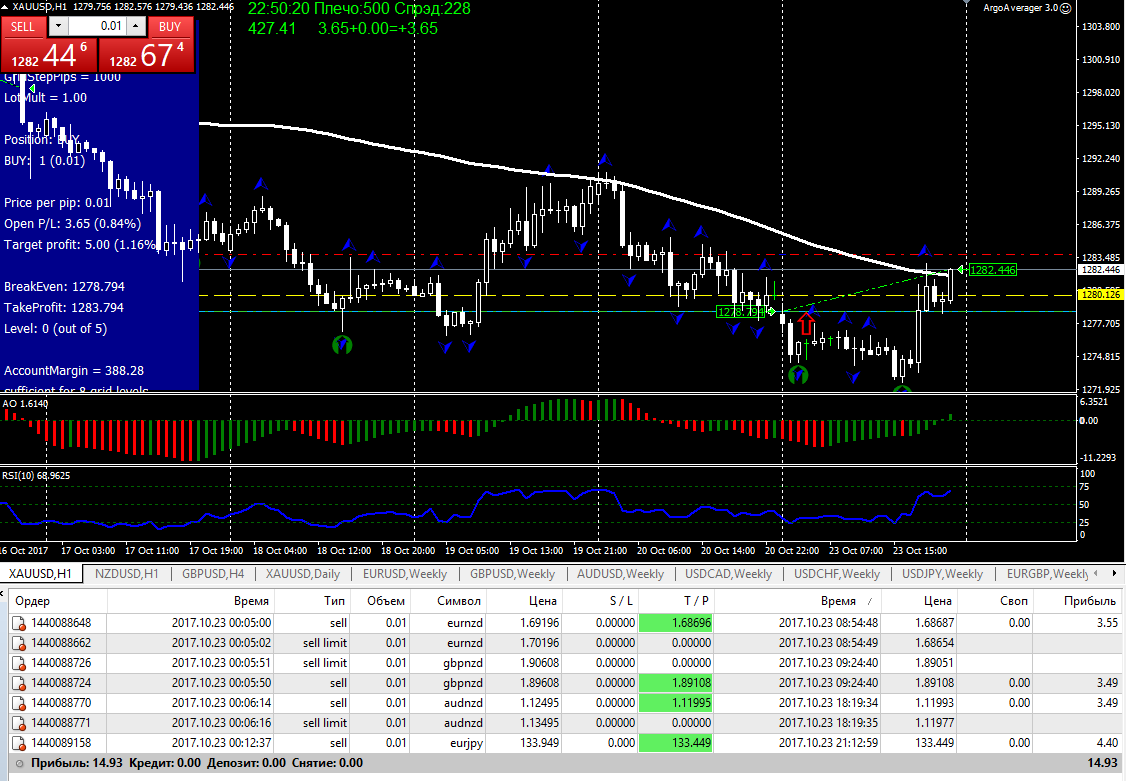Click the TakeProfit: 1283.794 info line
This screenshot has height=781, width=1126.
(64, 307)
